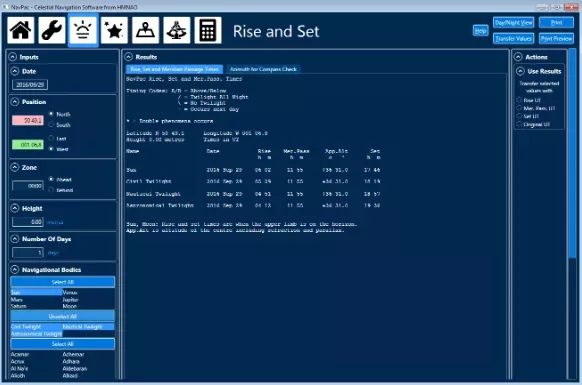Select East longitude radio button
582x385 pixels.
tap(51, 138)
